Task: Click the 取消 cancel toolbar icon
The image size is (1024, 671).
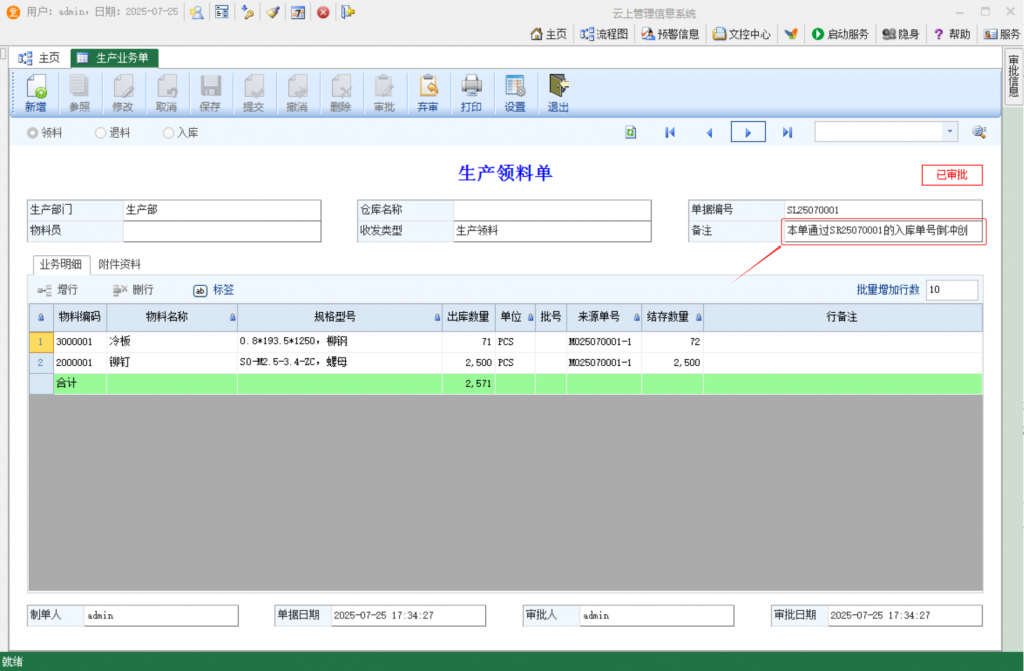Action: click(x=167, y=93)
